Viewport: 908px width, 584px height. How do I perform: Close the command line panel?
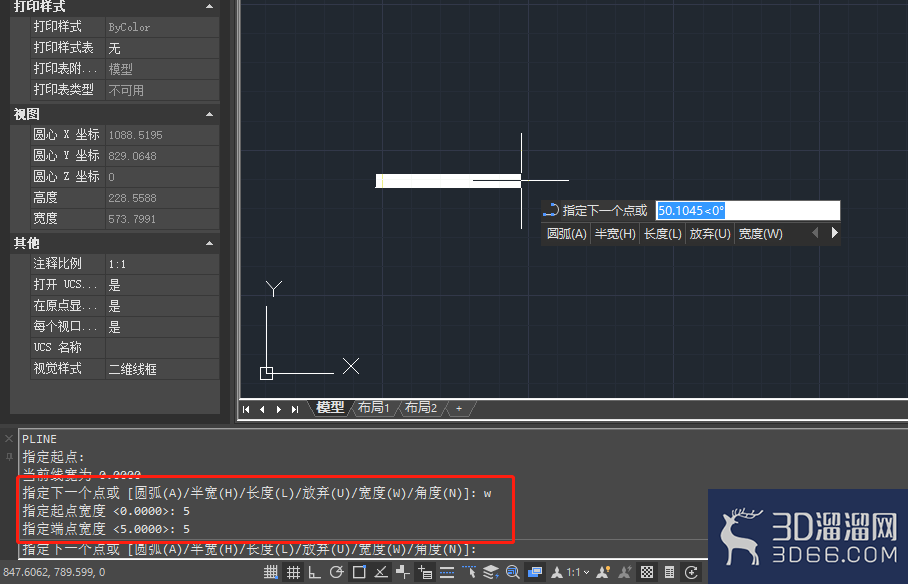9,439
